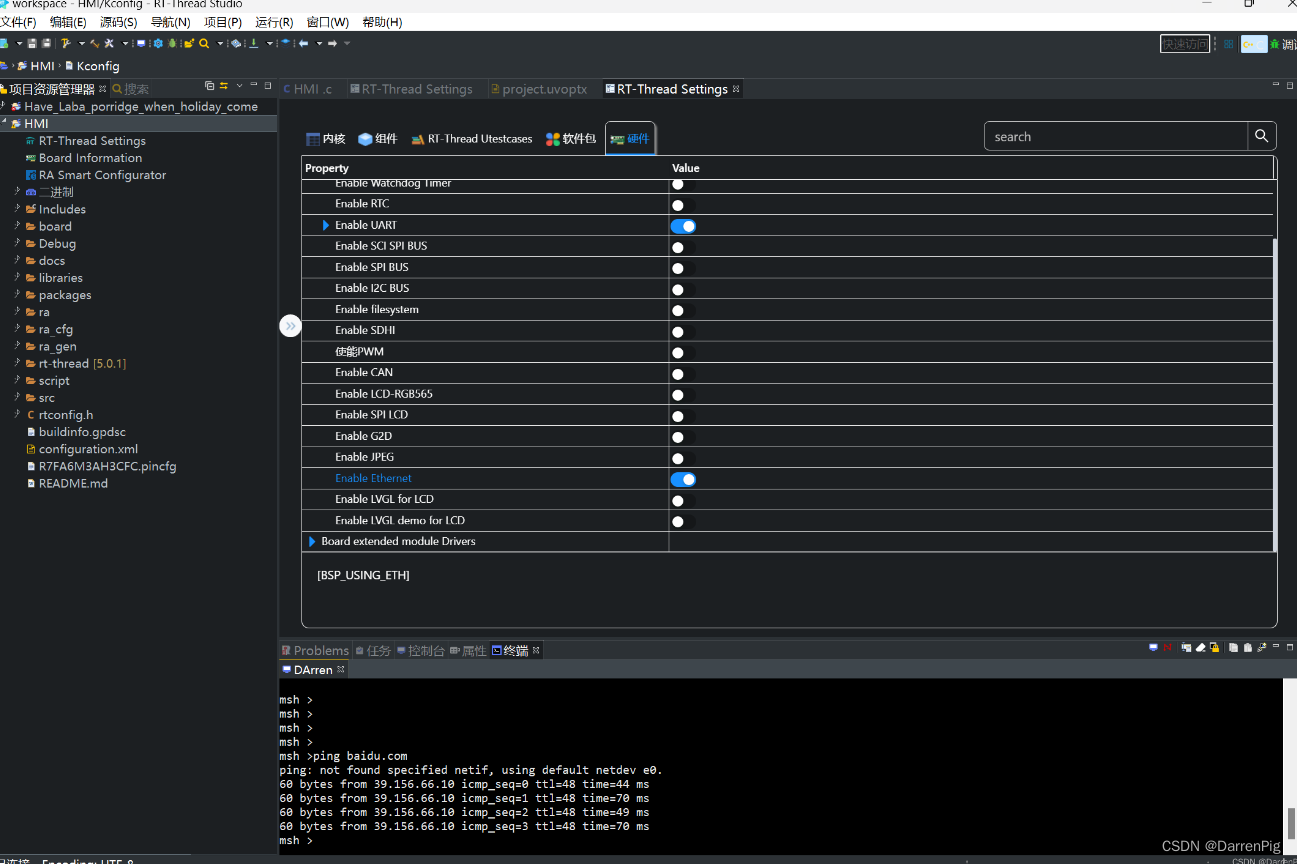Image resolution: width=1297 pixels, height=864 pixels.
Task: Toggle Link with Editor yellow arrows icon
Action: [224, 86]
